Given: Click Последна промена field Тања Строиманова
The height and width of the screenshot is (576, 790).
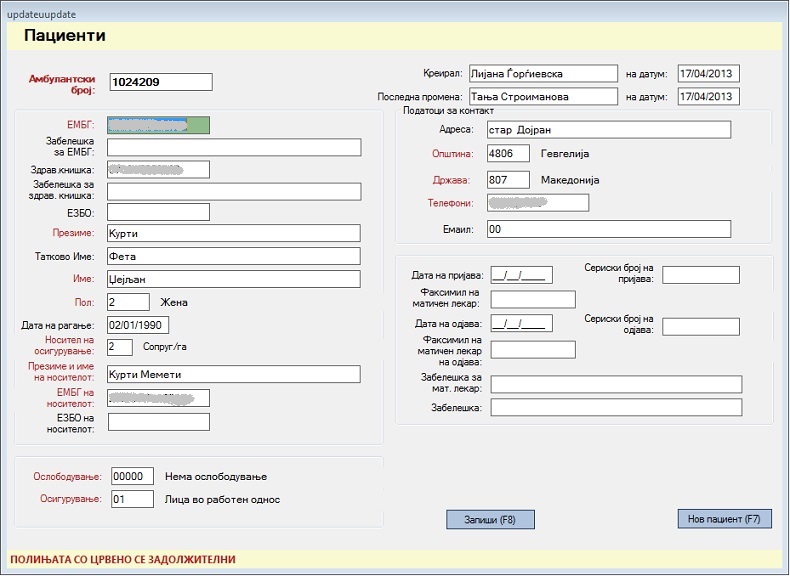Looking at the screenshot, I should (x=543, y=96).
